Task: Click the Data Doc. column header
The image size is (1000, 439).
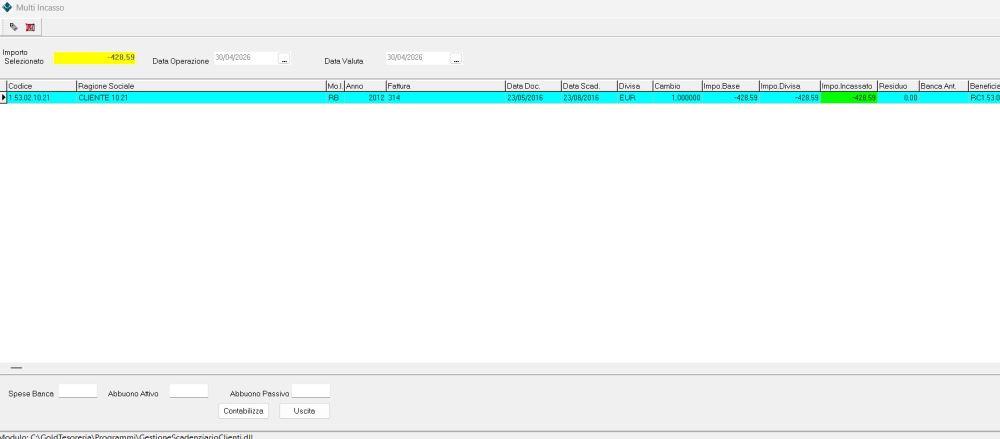Action: tap(533, 86)
